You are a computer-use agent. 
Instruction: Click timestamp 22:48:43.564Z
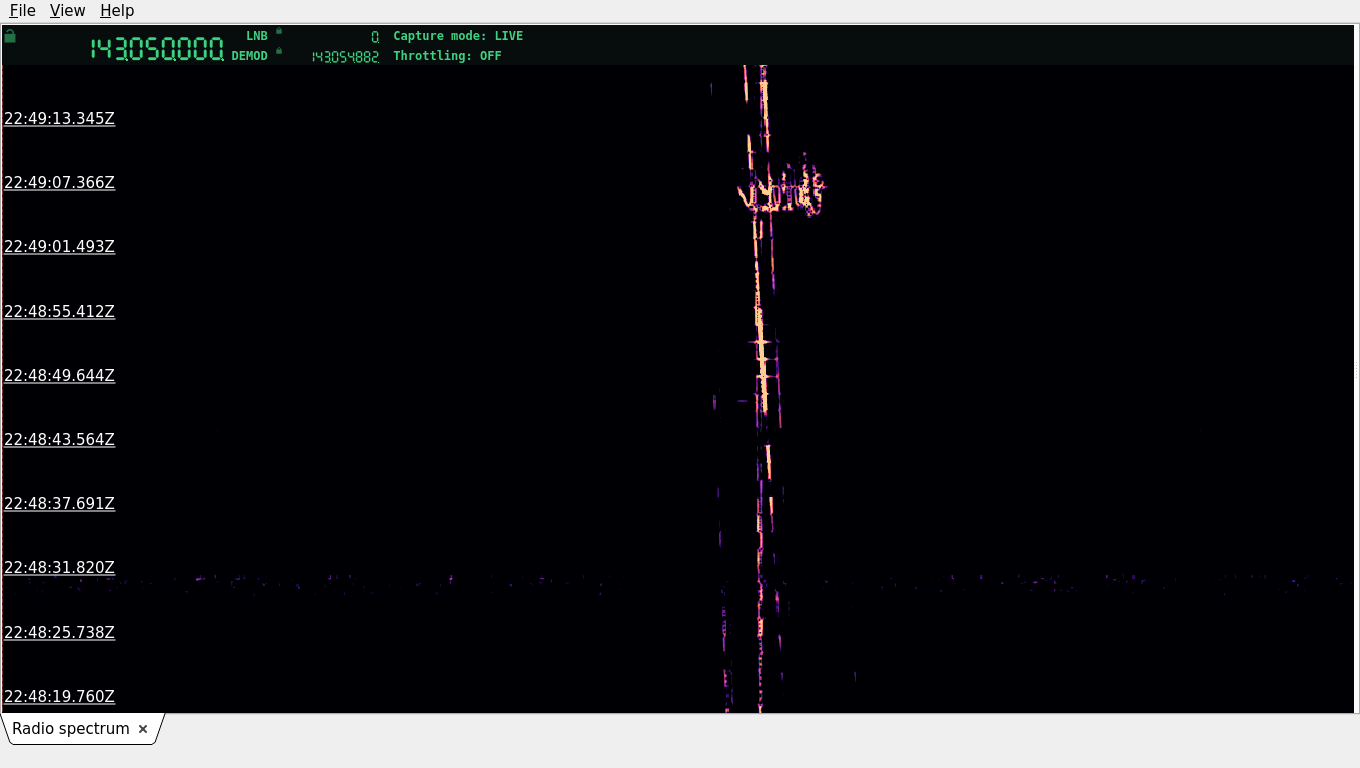point(59,439)
